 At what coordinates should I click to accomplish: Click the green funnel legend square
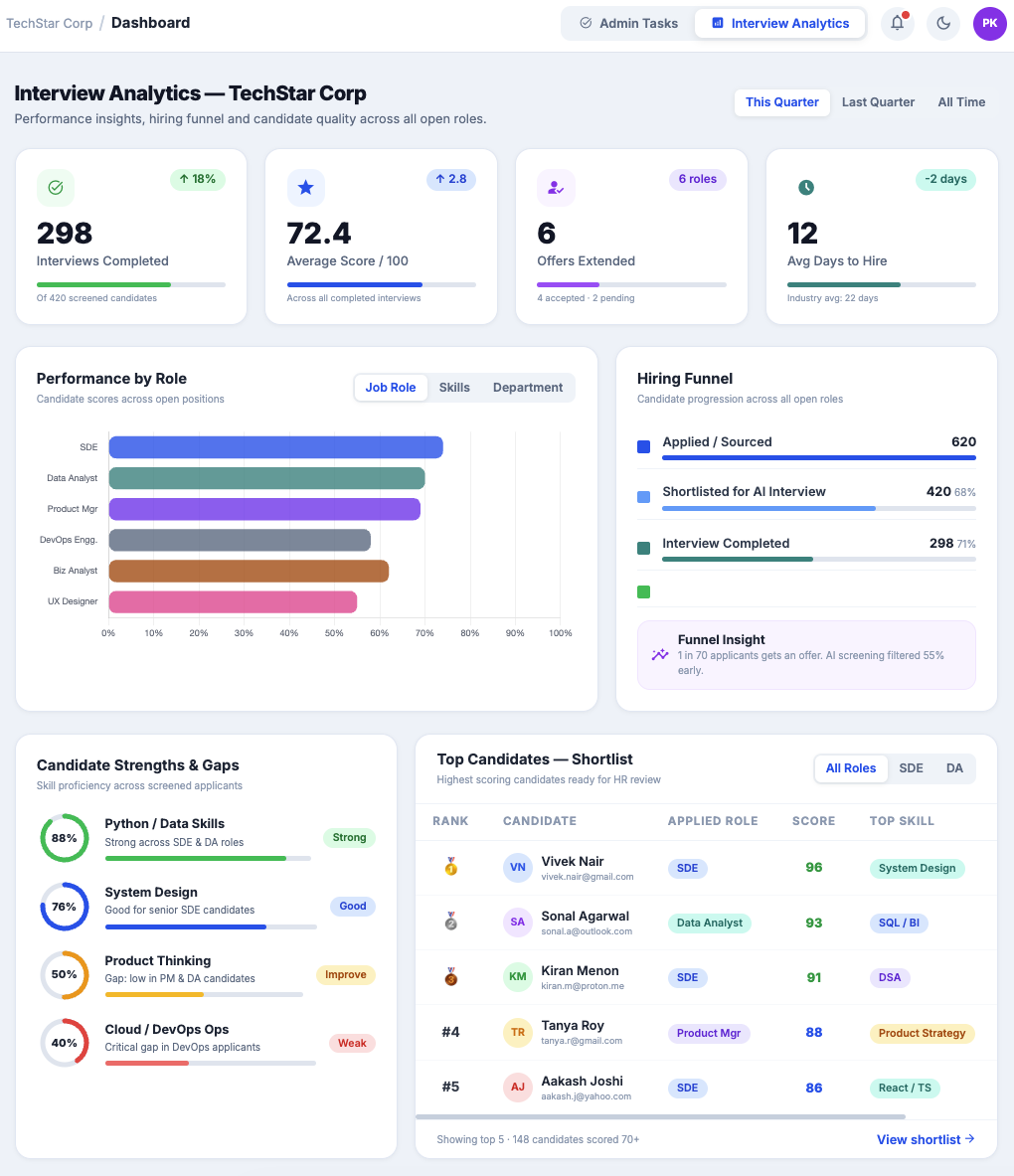pyautogui.click(x=643, y=591)
